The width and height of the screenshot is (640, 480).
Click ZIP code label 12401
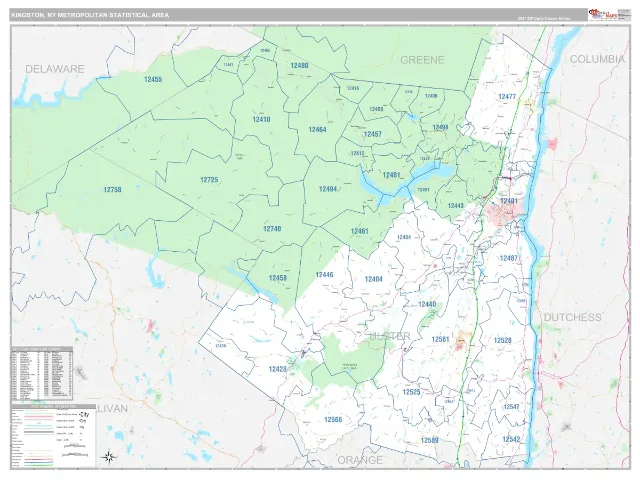tap(509, 201)
